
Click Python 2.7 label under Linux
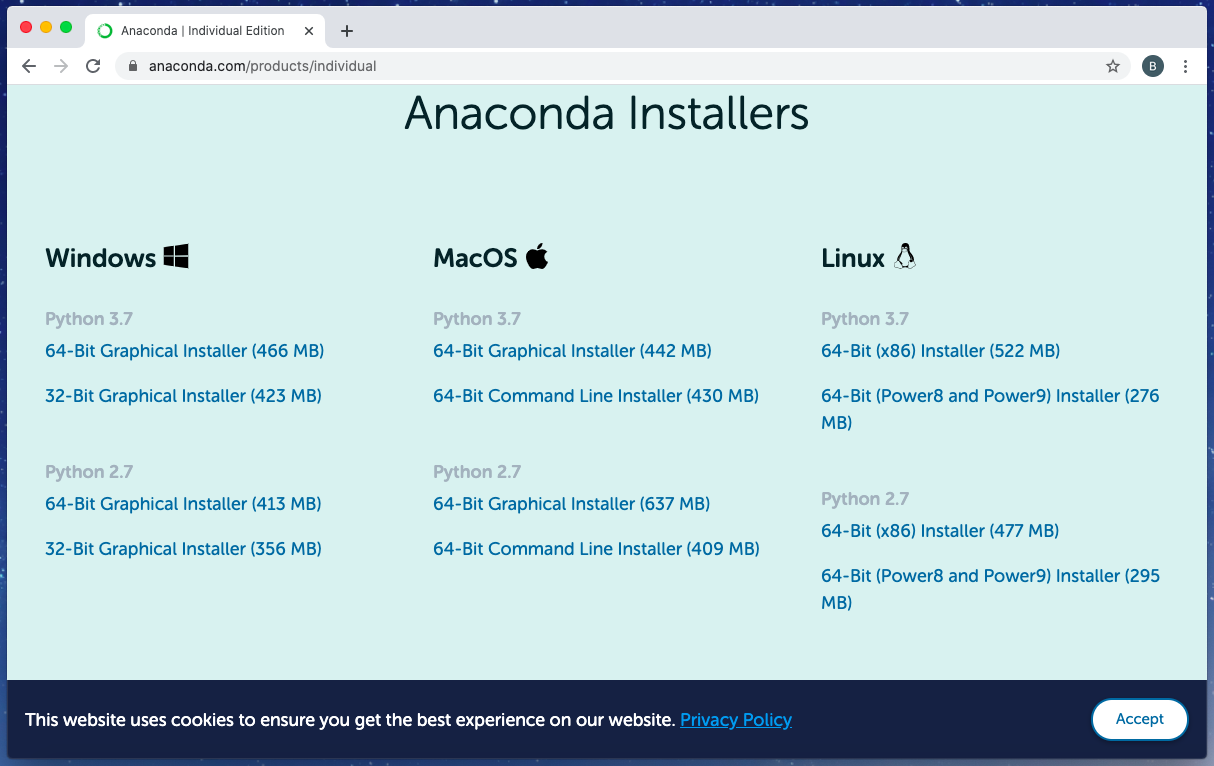pos(865,499)
